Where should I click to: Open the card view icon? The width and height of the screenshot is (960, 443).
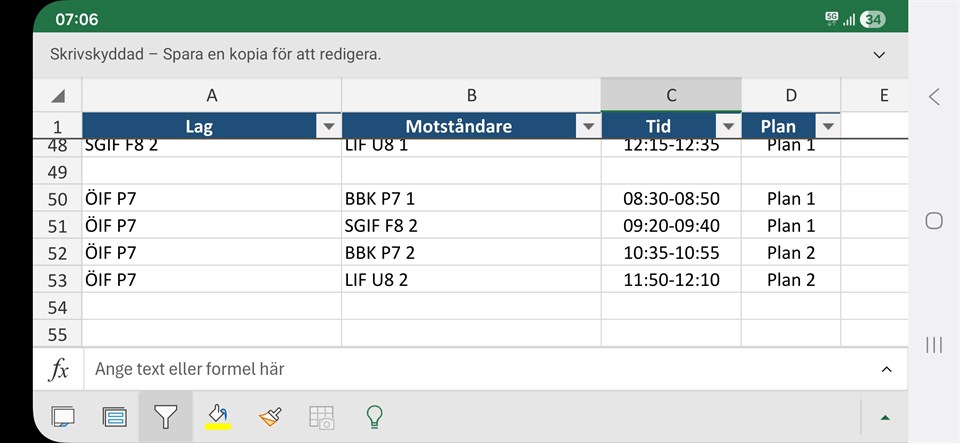point(114,417)
